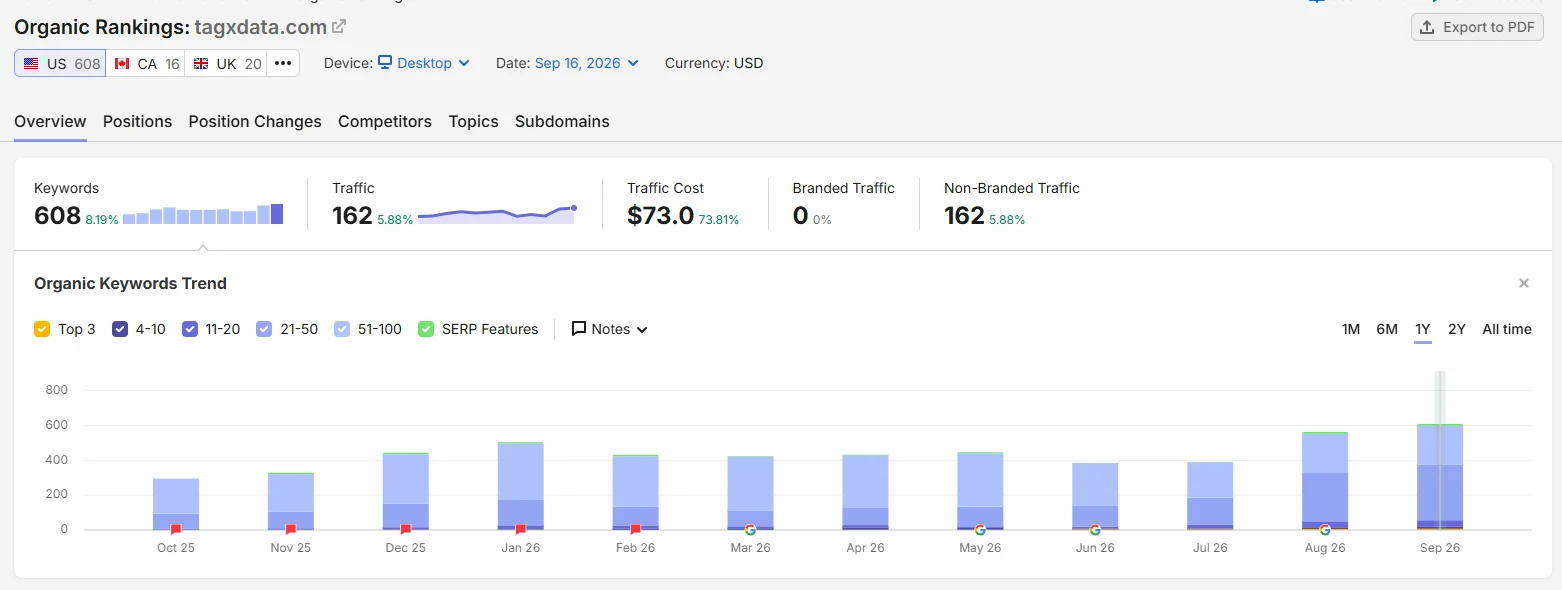
Task: Click the red flag marker under Dec 25
Action: click(406, 529)
